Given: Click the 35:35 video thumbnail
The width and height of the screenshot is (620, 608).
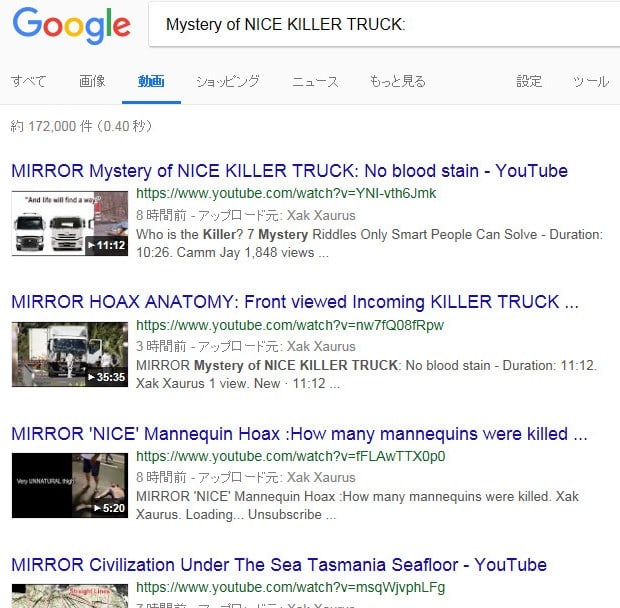Looking at the screenshot, I should pyautogui.click(x=70, y=355).
